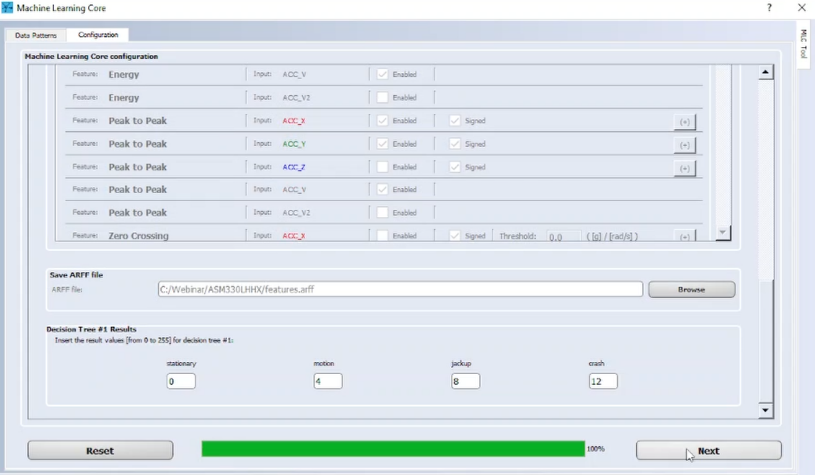
Task: Click the ACC_X input label of Peak to Peak
Action: (294, 121)
